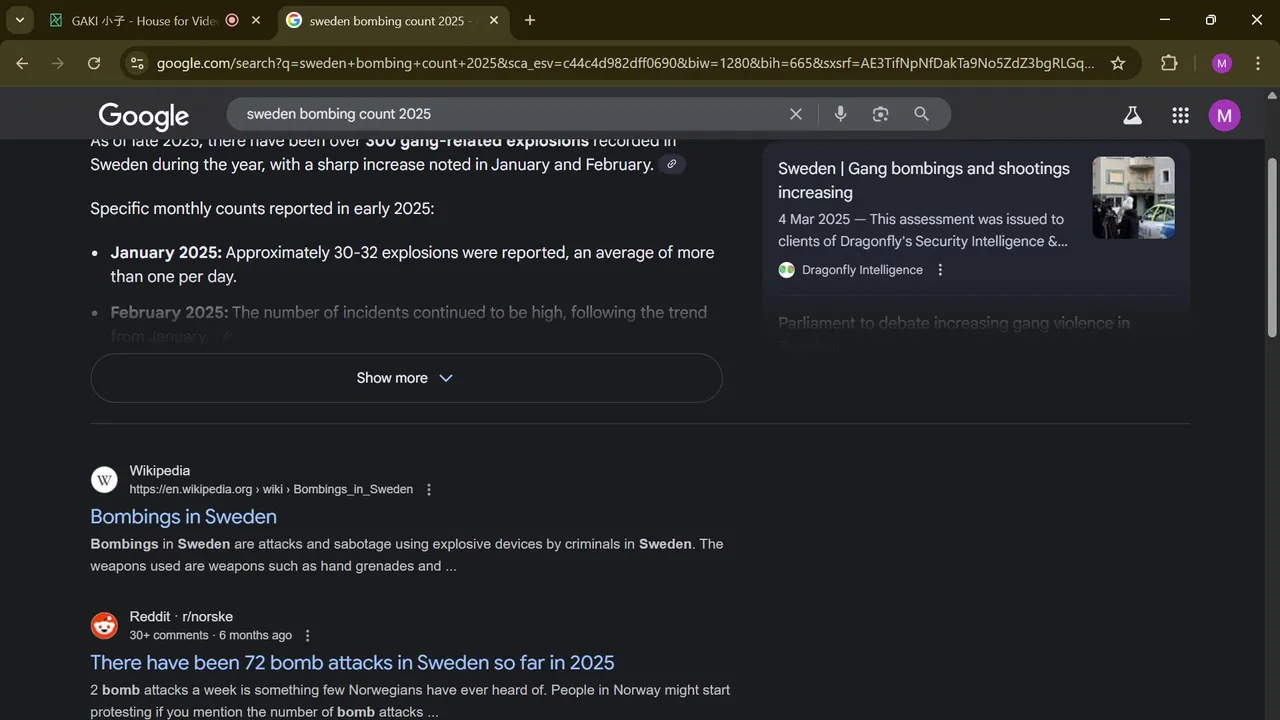Open Google account avatar M
Image resolution: width=1280 pixels, height=720 pixels.
[x=1225, y=115]
